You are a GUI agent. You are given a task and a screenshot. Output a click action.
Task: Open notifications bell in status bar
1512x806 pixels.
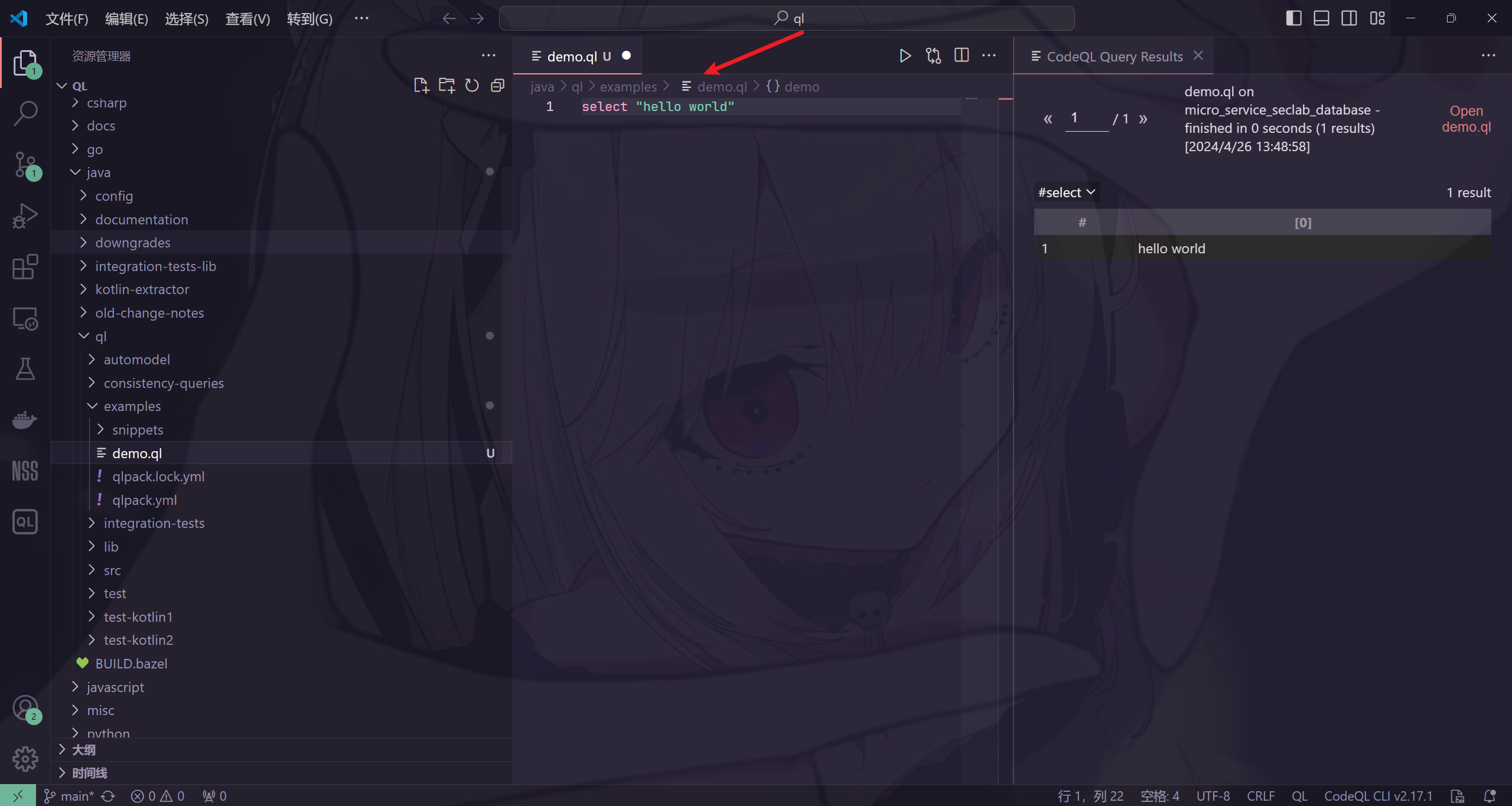pos(1490,795)
